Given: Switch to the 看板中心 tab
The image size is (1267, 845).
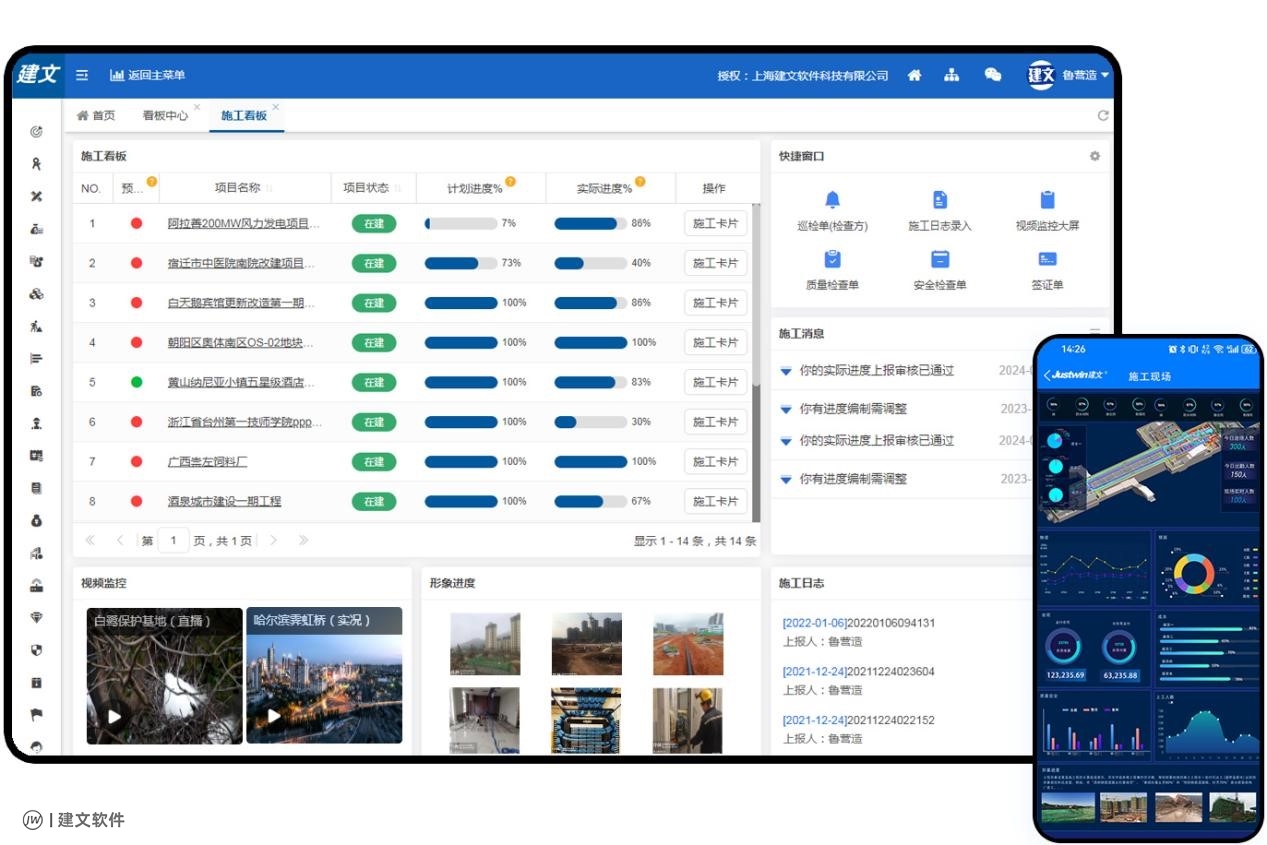Looking at the screenshot, I should tap(165, 116).
